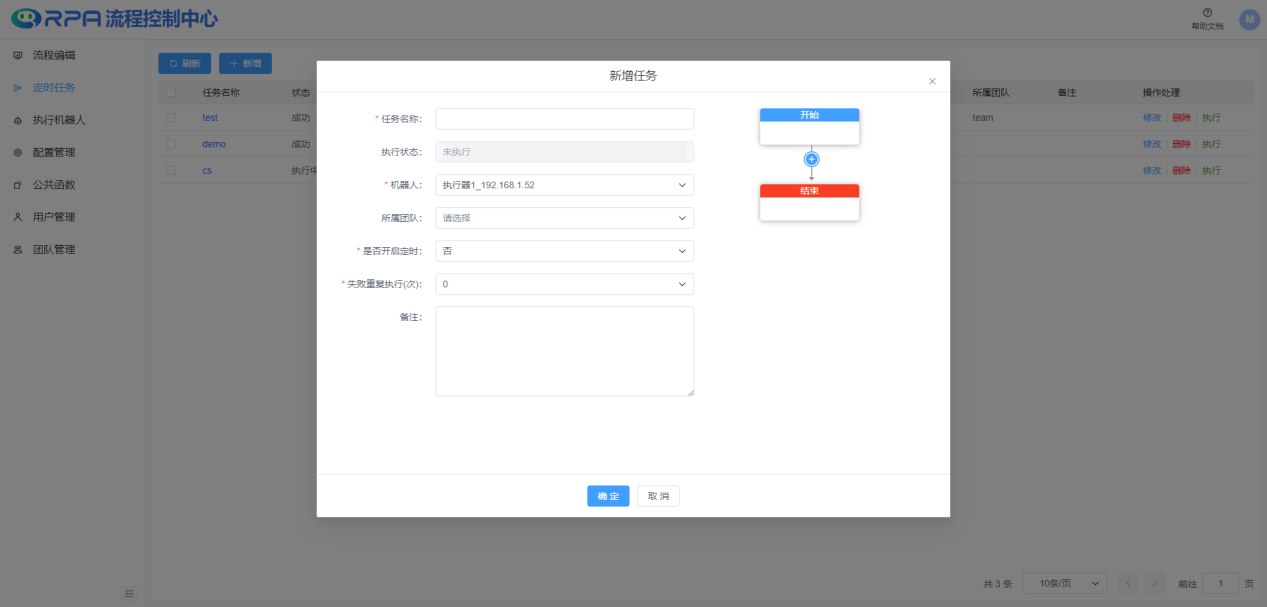
Task: Expand the 失败重复执行 count dropdown
Action: pos(564,284)
